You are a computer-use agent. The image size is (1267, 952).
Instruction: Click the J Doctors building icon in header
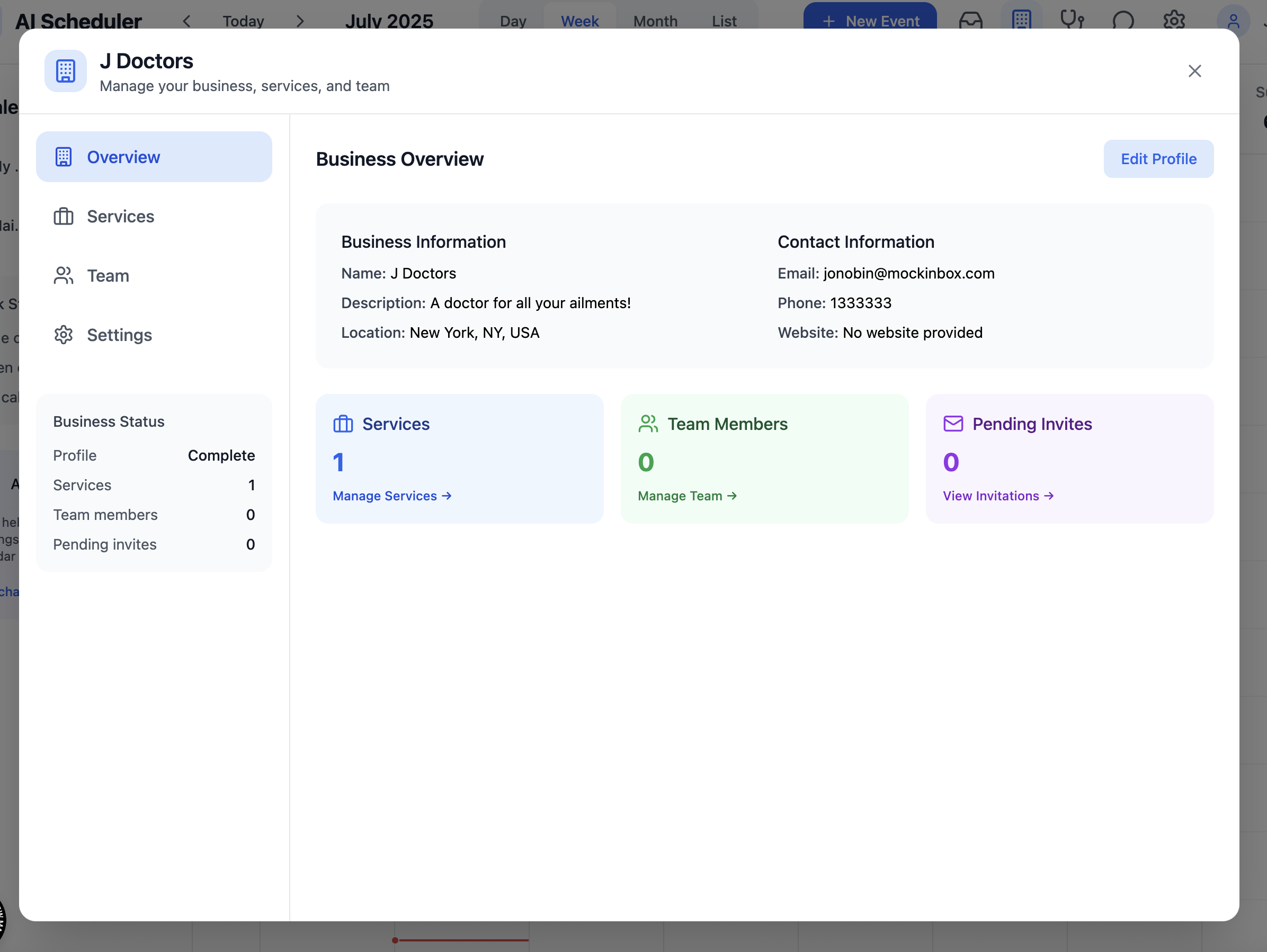click(x=65, y=71)
